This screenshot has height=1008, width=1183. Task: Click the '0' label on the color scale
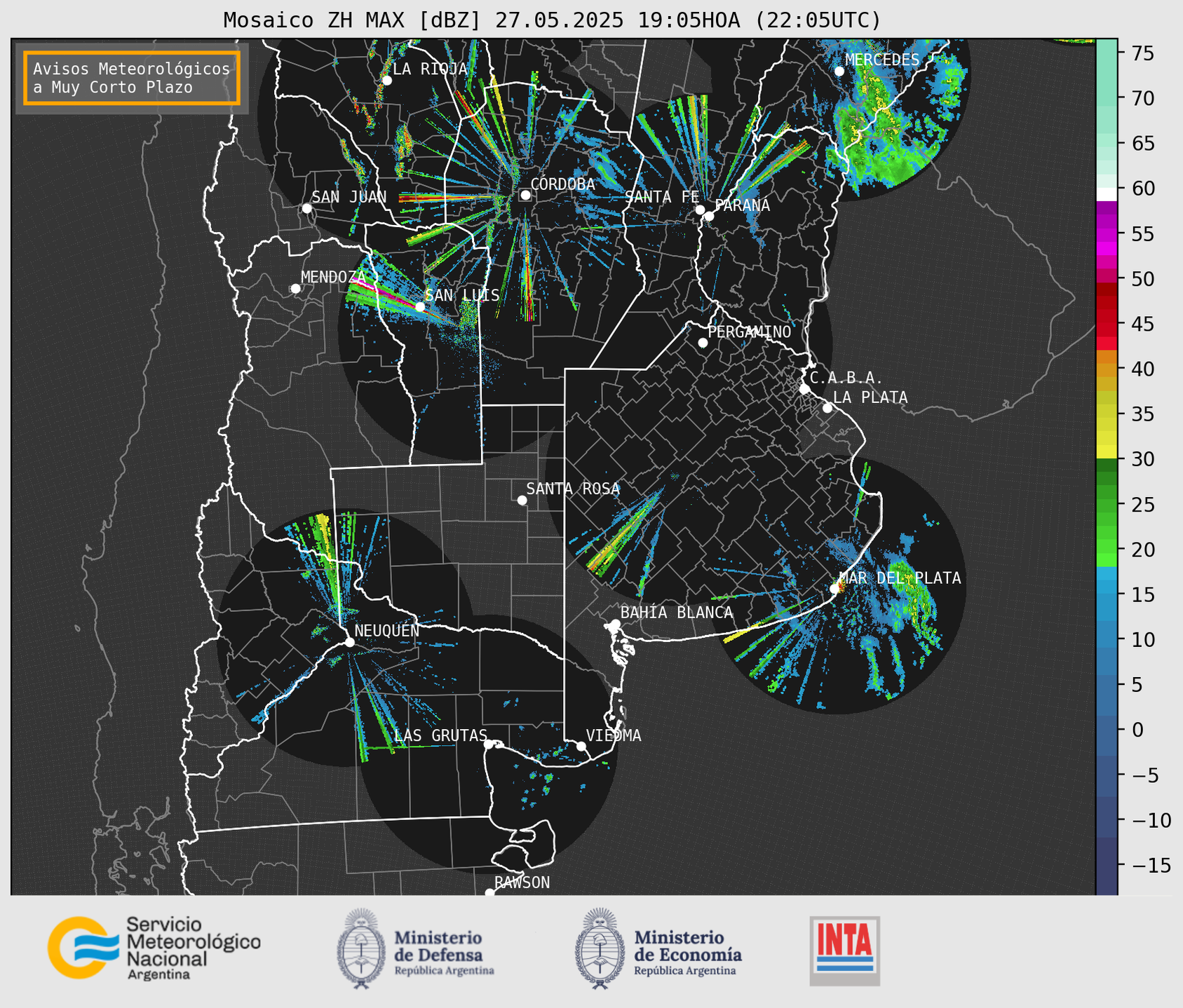click(1137, 730)
